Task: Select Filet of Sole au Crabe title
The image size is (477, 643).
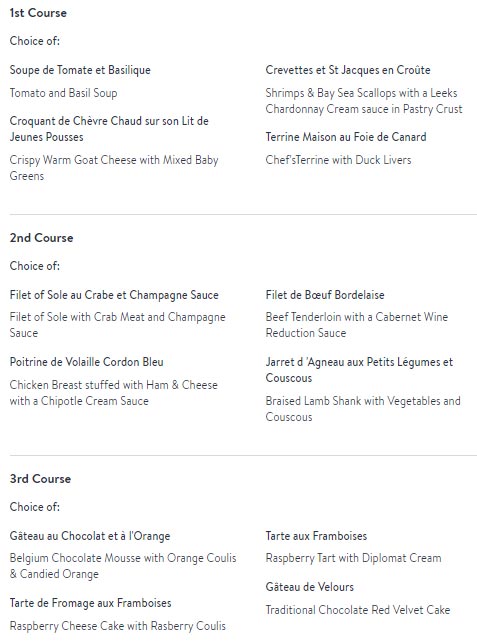Action: (x=114, y=295)
